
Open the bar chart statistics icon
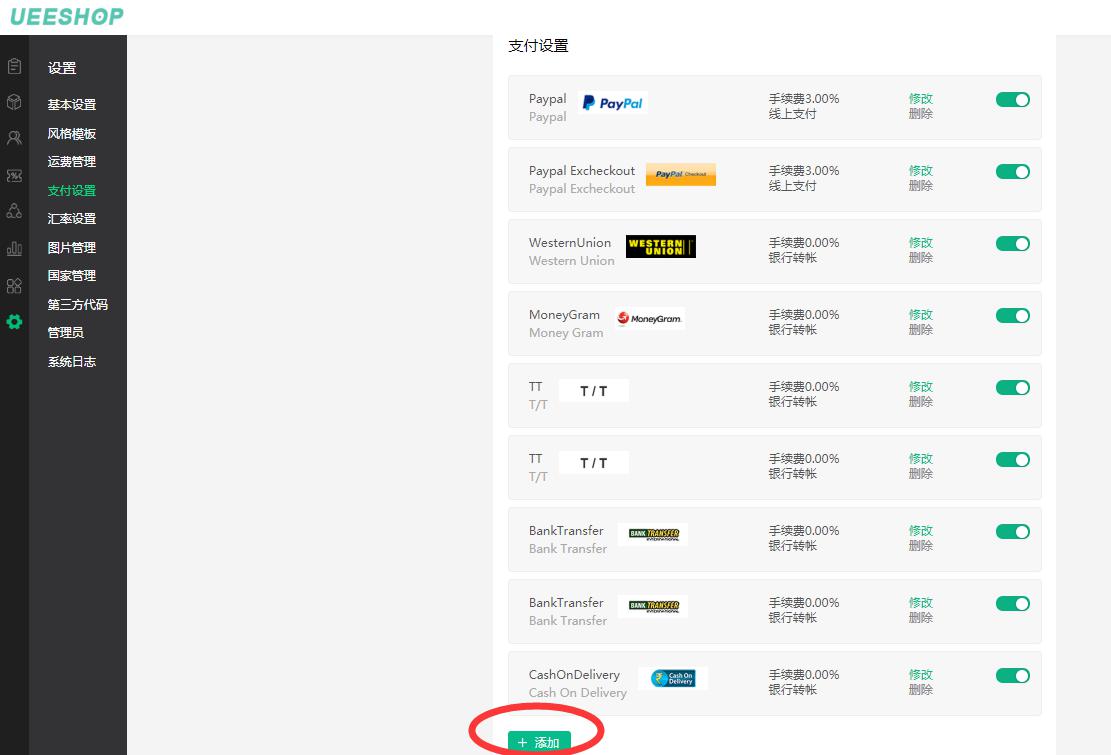14,249
